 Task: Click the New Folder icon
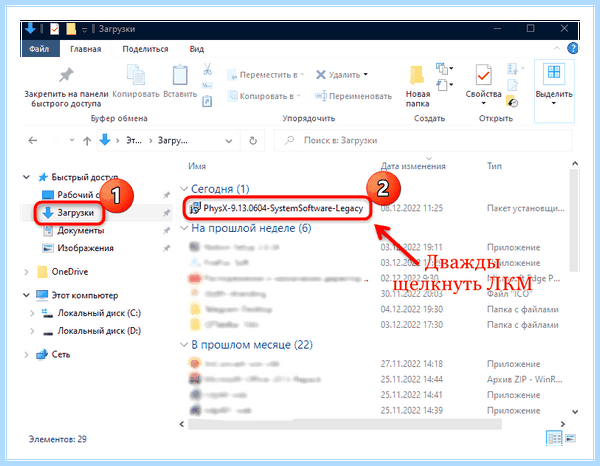pyautogui.click(x=417, y=75)
